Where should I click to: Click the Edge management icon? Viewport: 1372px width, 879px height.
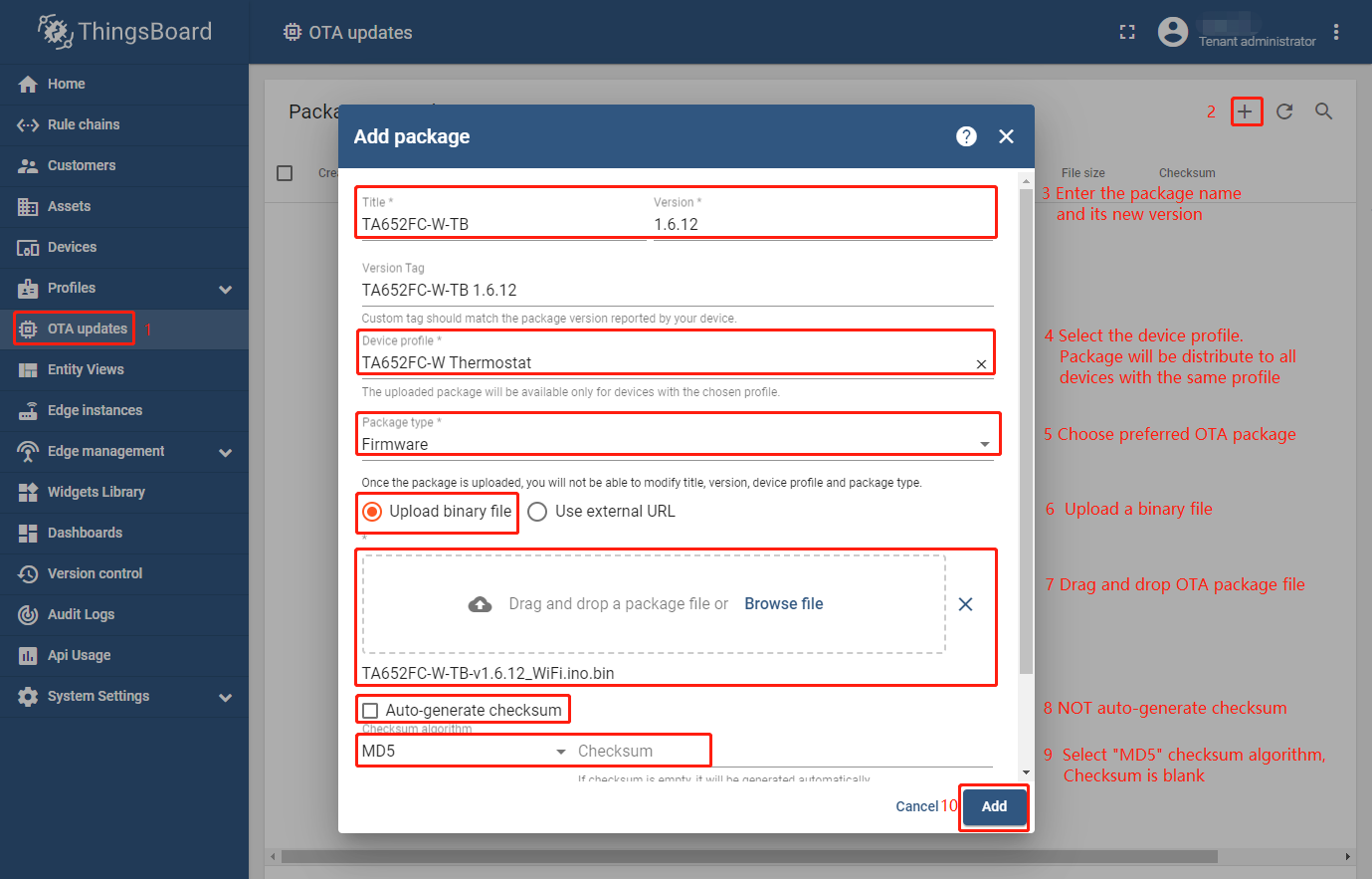[x=28, y=451]
